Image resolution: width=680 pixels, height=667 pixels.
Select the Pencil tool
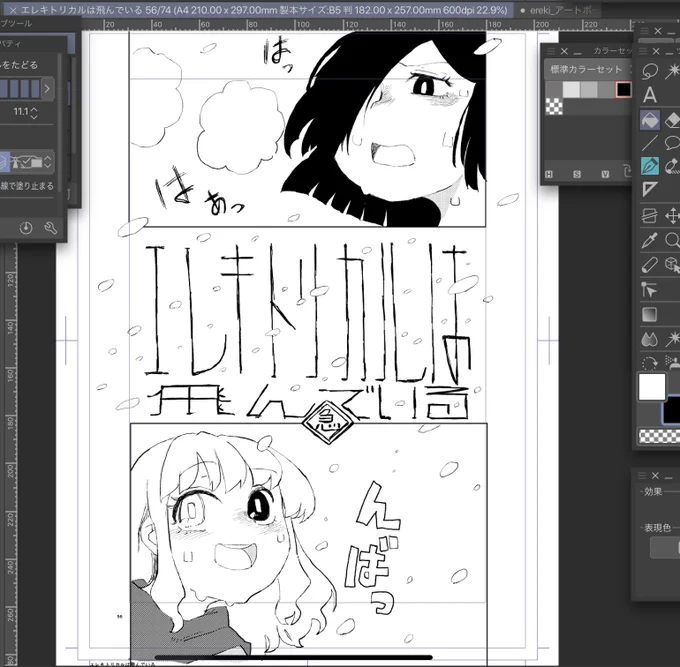649,265
